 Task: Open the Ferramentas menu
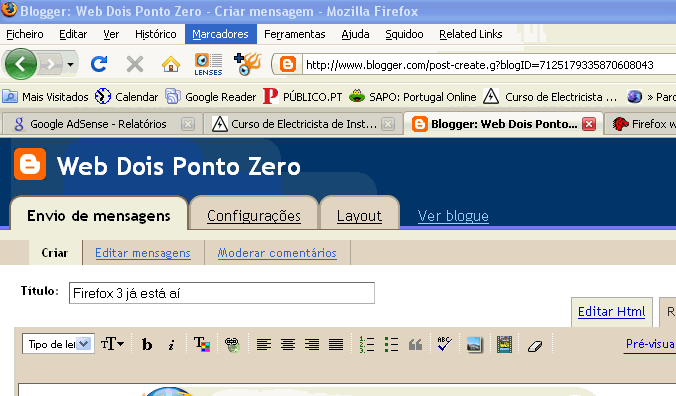294,34
